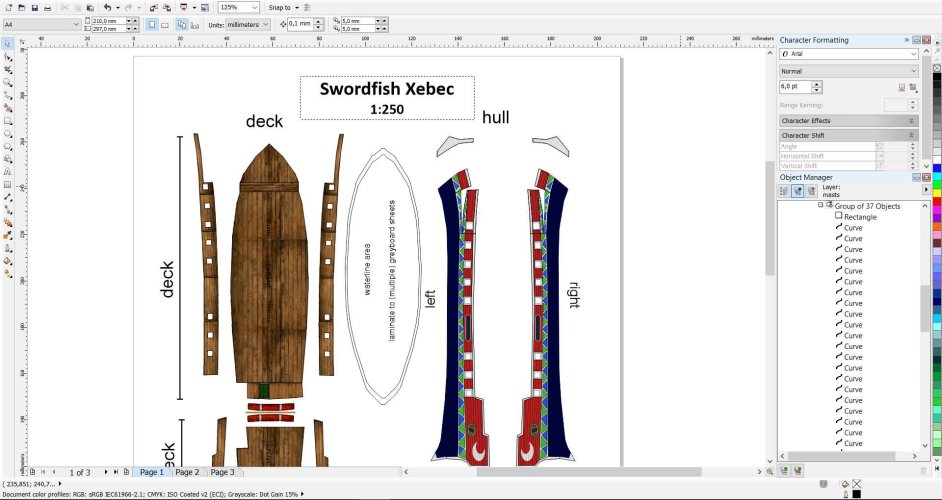Collapse the Group of 37 Objects
The width and height of the screenshot is (942, 500).
click(821, 205)
